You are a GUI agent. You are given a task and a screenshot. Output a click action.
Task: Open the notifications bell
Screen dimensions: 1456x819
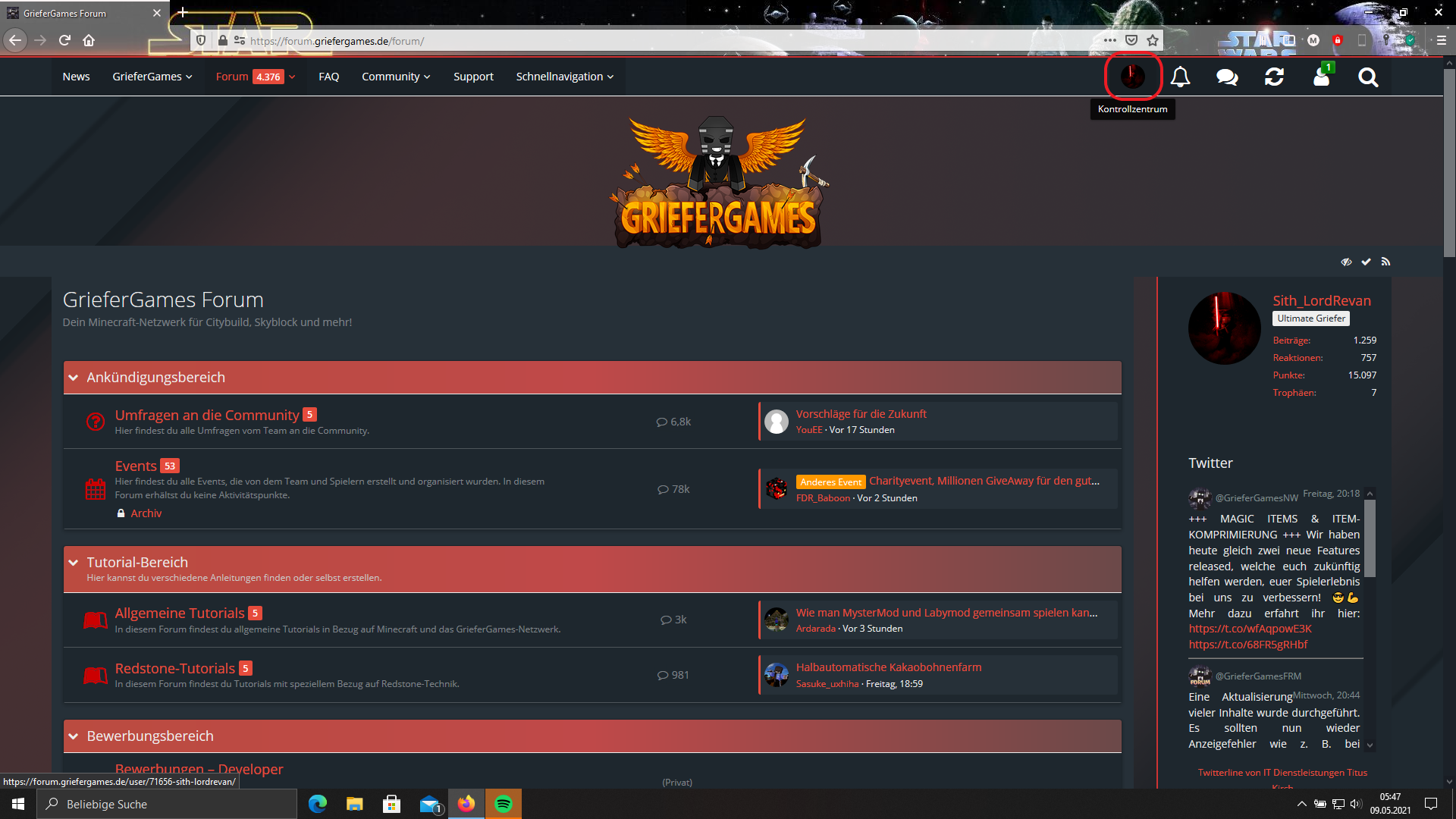tap(1180, 77)
